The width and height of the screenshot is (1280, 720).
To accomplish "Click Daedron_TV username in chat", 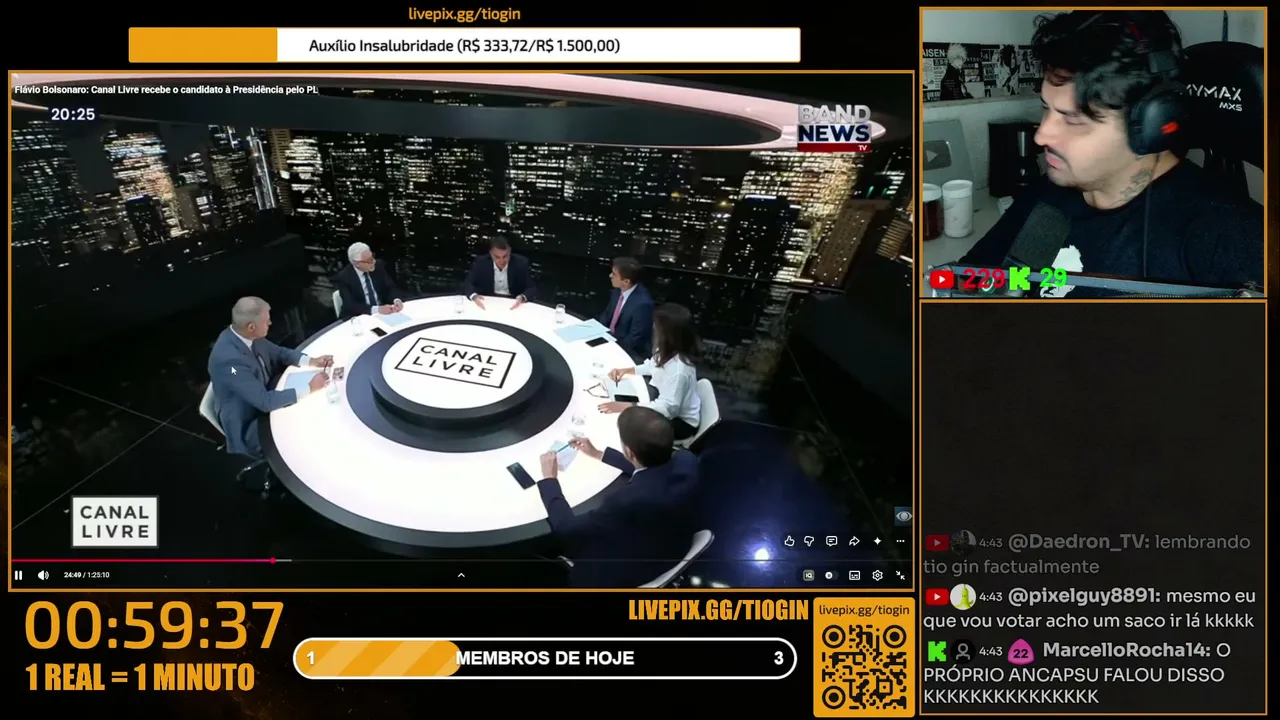I will coord(1078,542).
